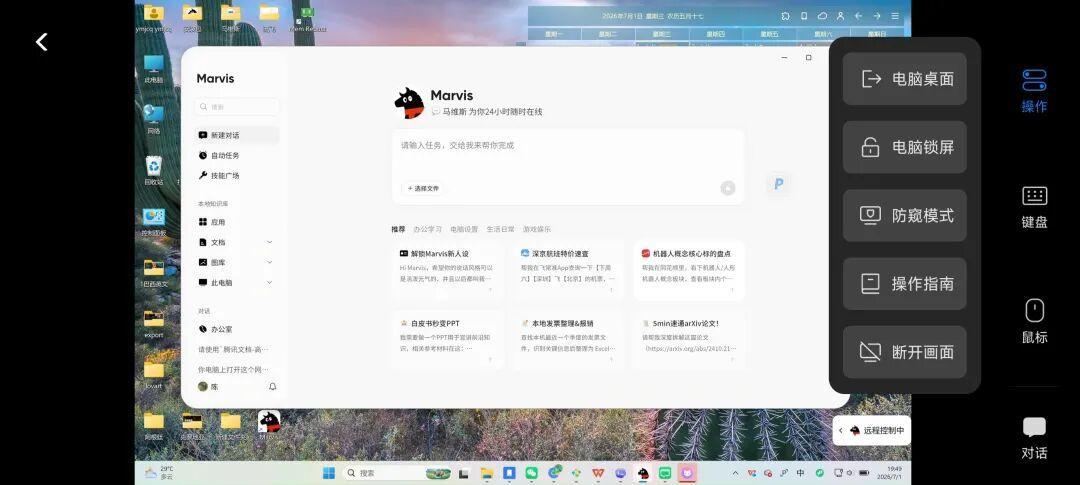Viewport: 1080px width, 485px height.
Task: Open 应用 under local knowledge base
Action: (x=238, y=223)
